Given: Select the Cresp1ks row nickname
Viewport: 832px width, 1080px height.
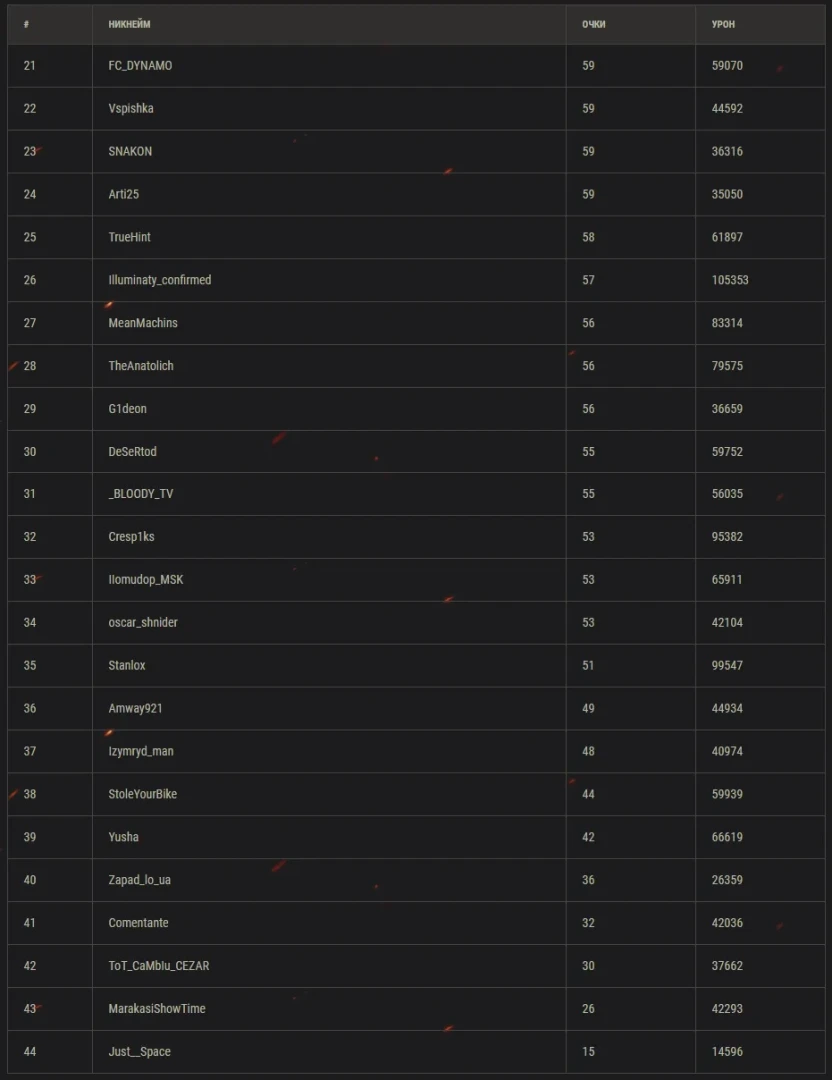Looking at the screenshot, I should [131, 537].
